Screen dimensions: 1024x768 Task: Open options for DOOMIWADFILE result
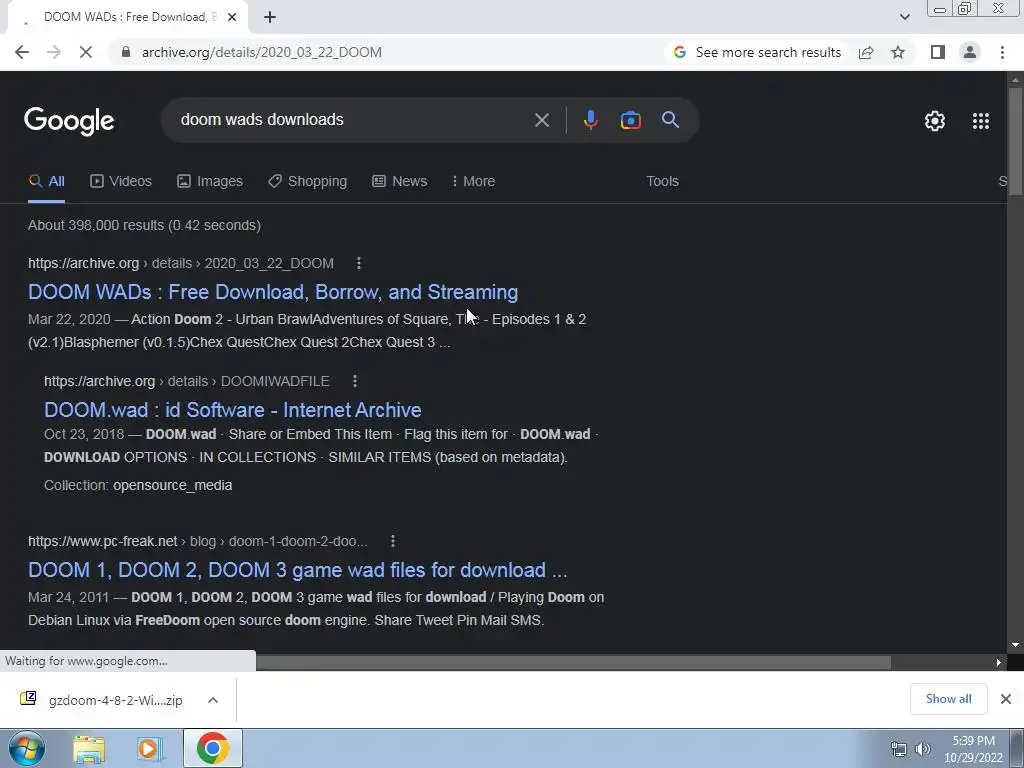coord(355,381)
